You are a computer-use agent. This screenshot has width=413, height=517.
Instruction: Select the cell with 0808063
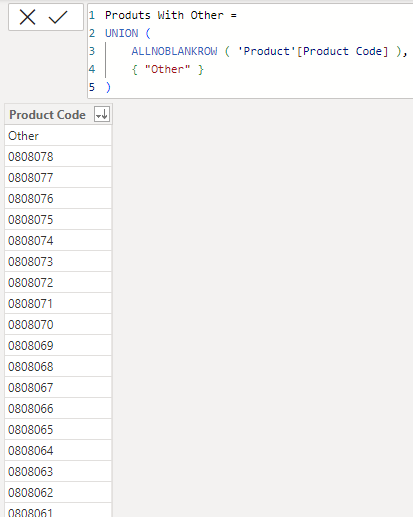[58, 472]
